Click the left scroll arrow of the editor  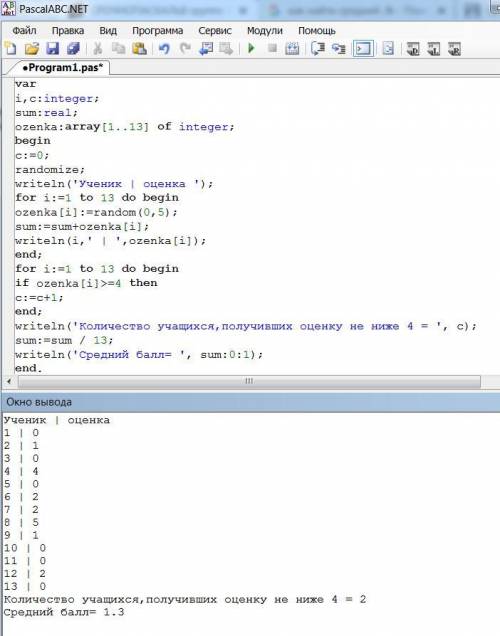click(x=9, y=381)
